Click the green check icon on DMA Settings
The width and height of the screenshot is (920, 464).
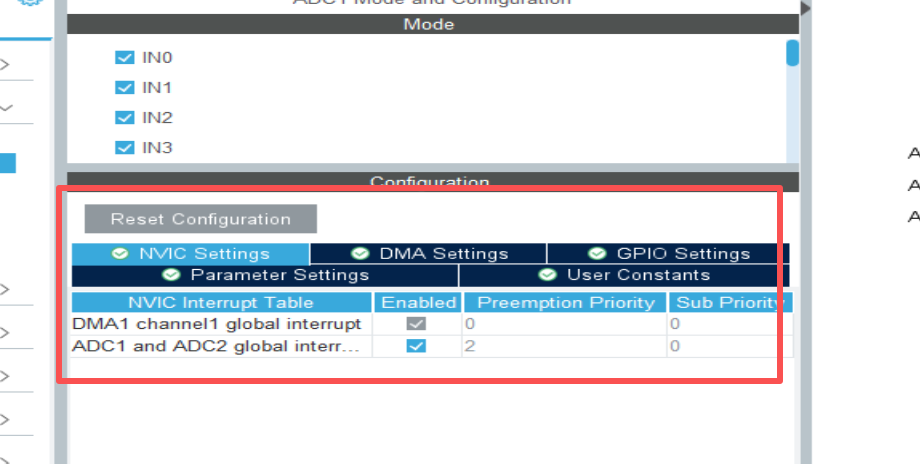(x=361, y=254)
